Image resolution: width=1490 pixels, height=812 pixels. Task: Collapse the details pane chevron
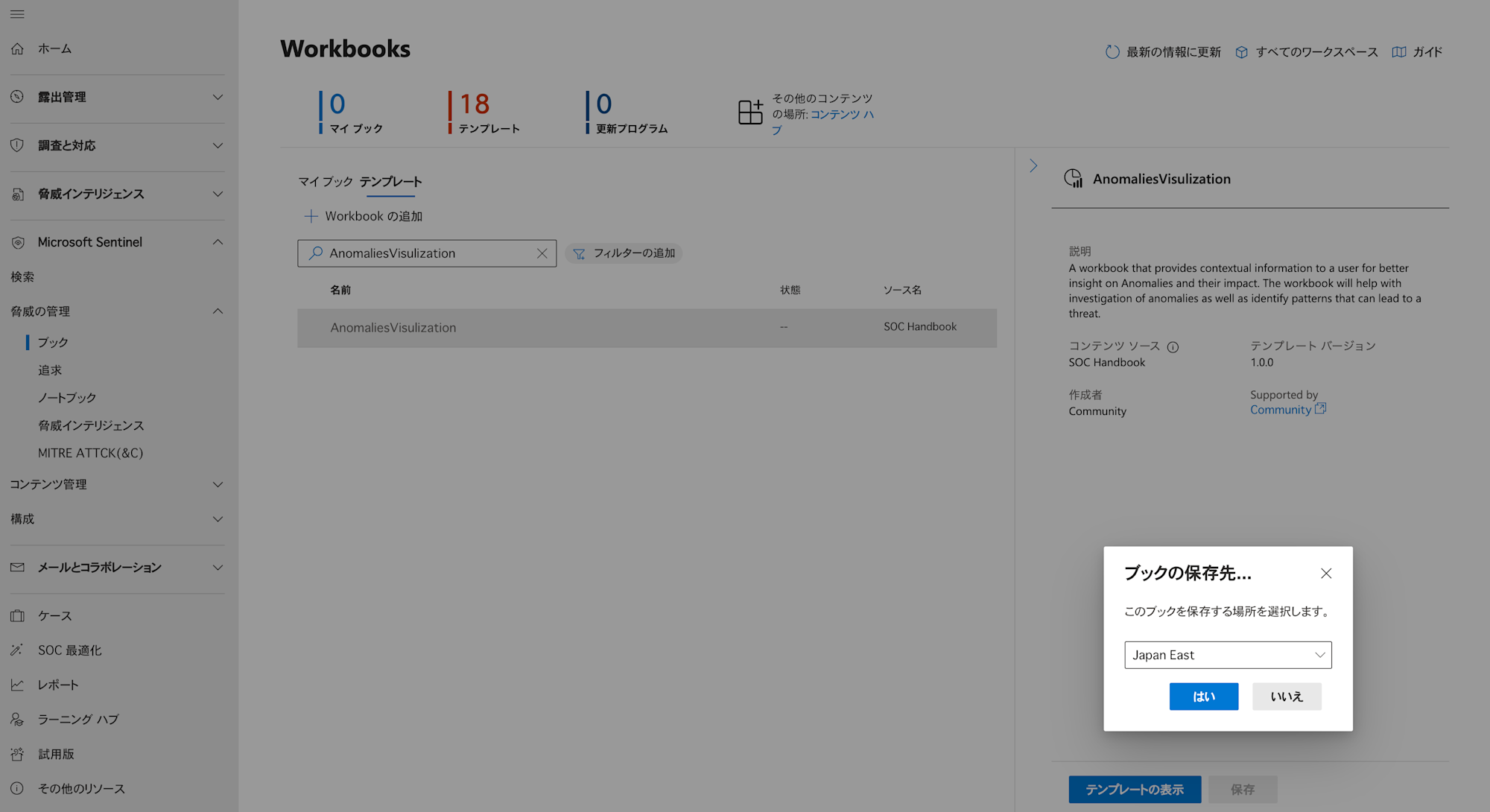click(1033, 165)
